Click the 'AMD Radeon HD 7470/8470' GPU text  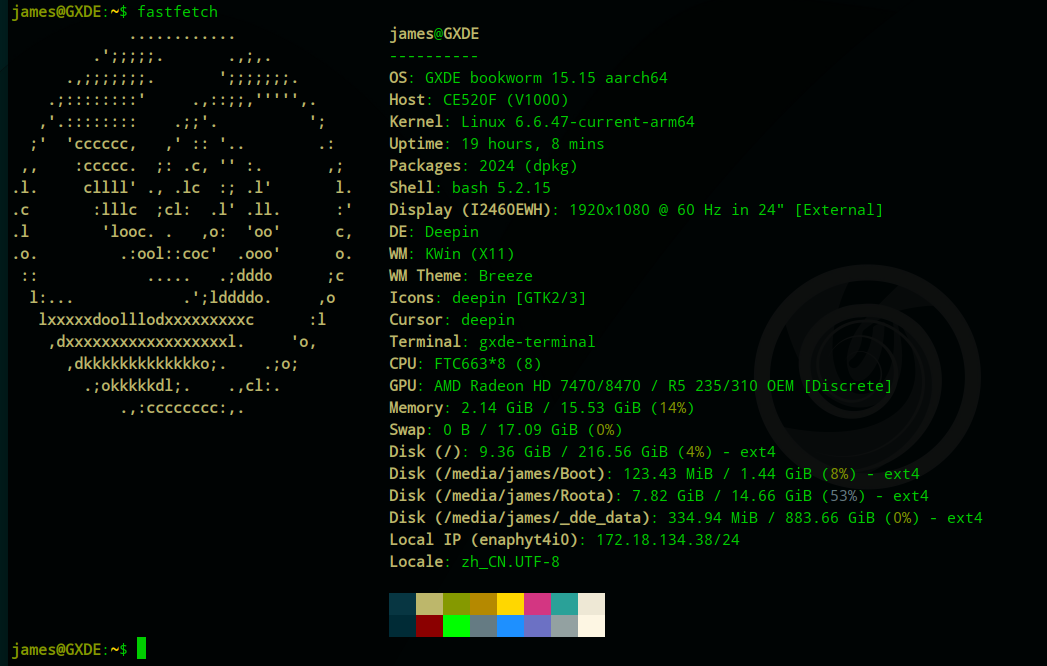pos(537,387)
